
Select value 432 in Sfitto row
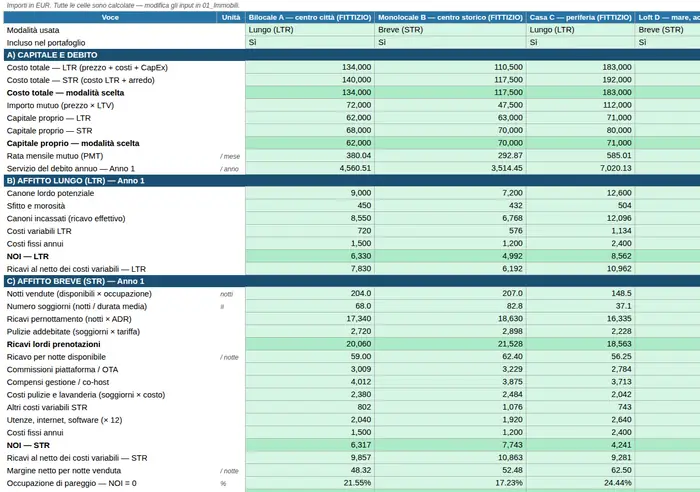point(516,205)
